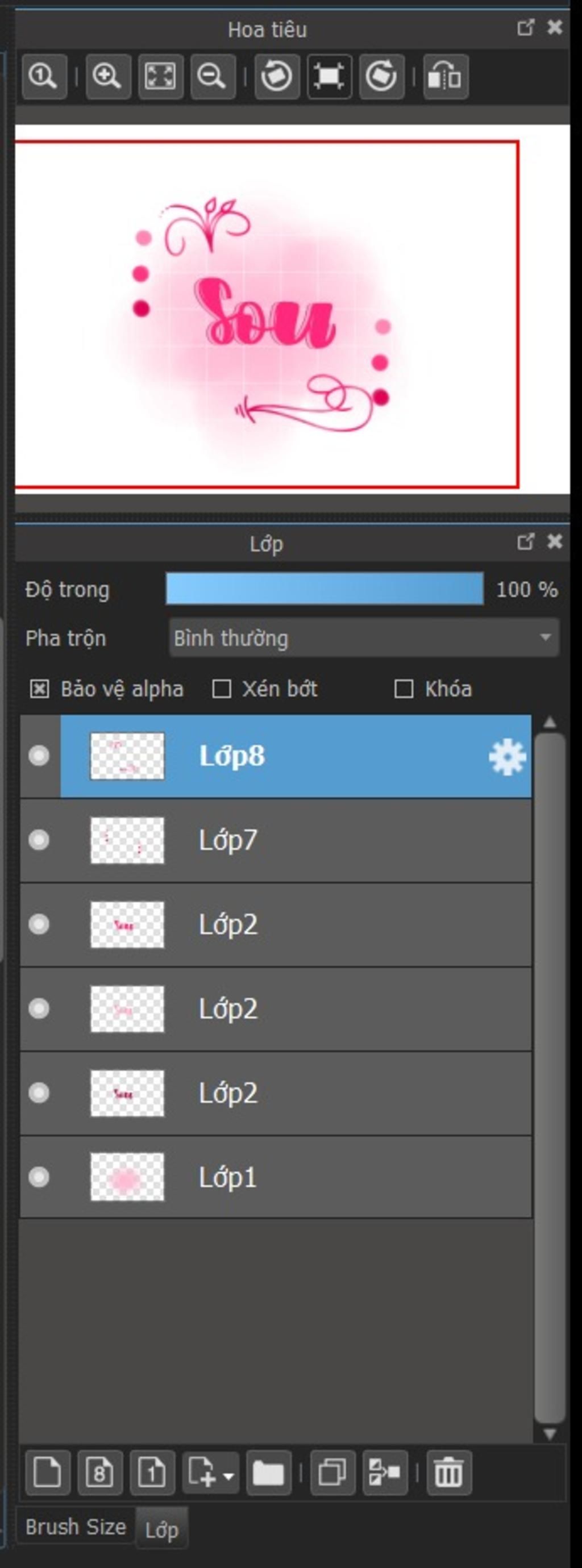This screenshot has height=1568, width=582.
Task: Rotate the canvas view right
Action: 382,77
